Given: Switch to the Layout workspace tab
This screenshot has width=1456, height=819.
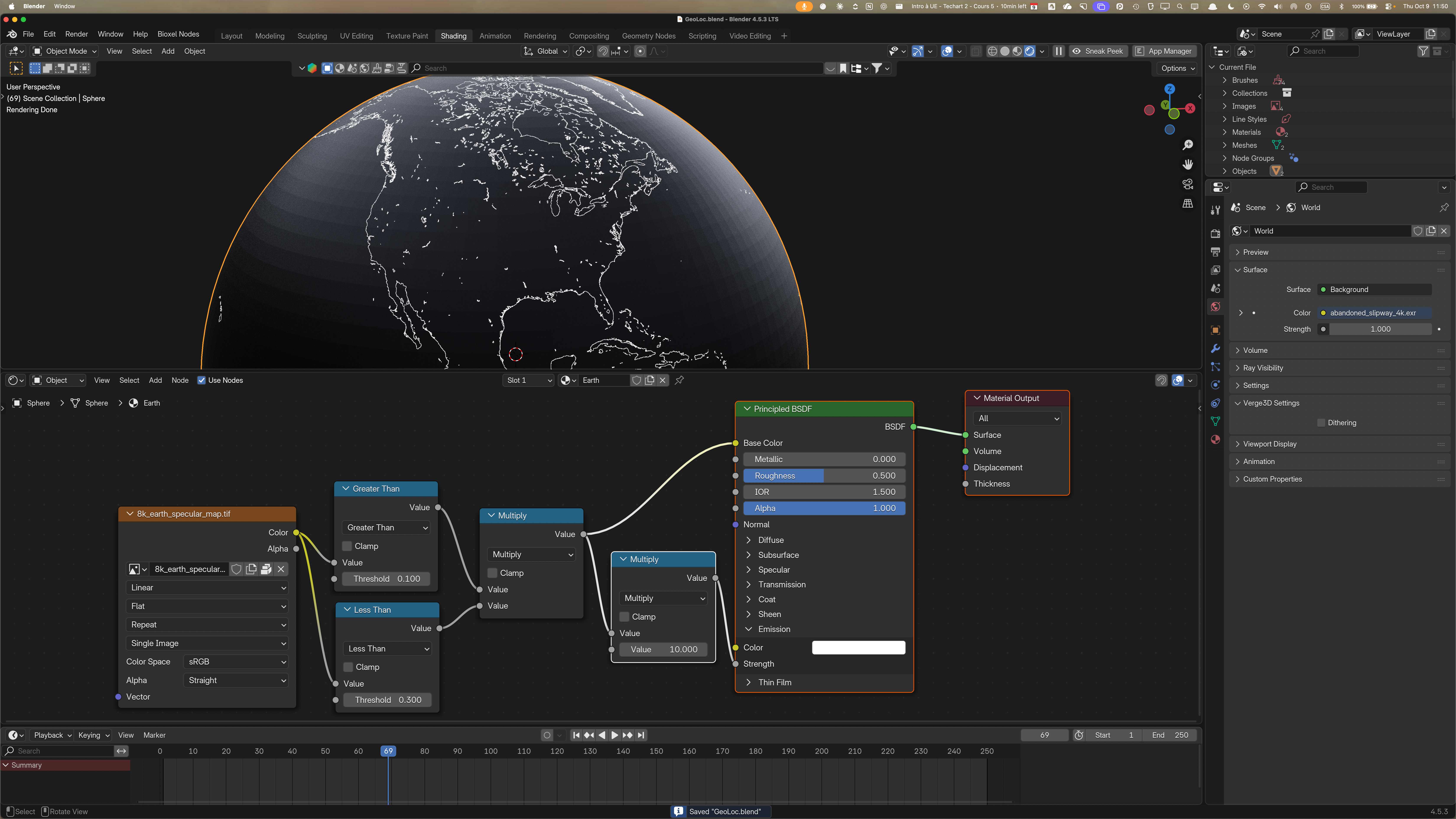Looking at the screenshot, I should tap(232, 36).
